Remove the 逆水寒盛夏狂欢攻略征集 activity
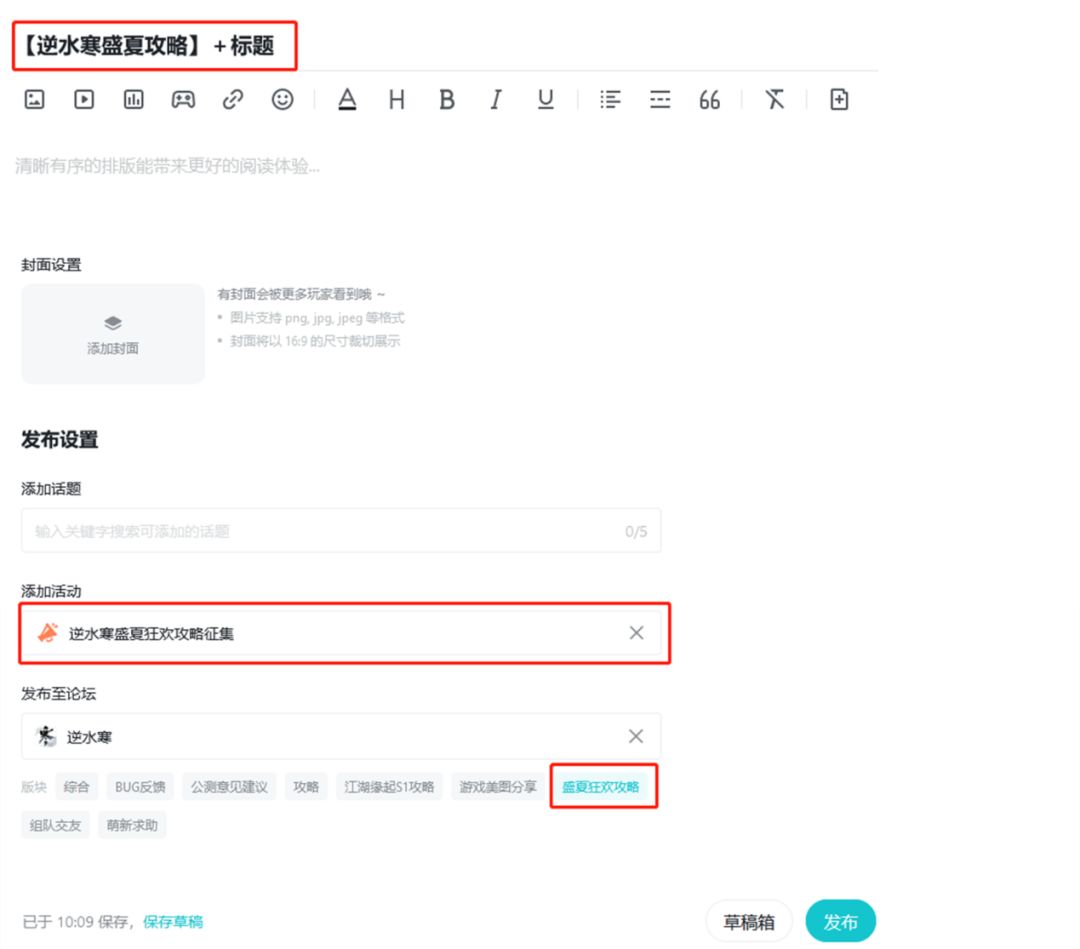The image size is (1080, 949). click(636, 633)
